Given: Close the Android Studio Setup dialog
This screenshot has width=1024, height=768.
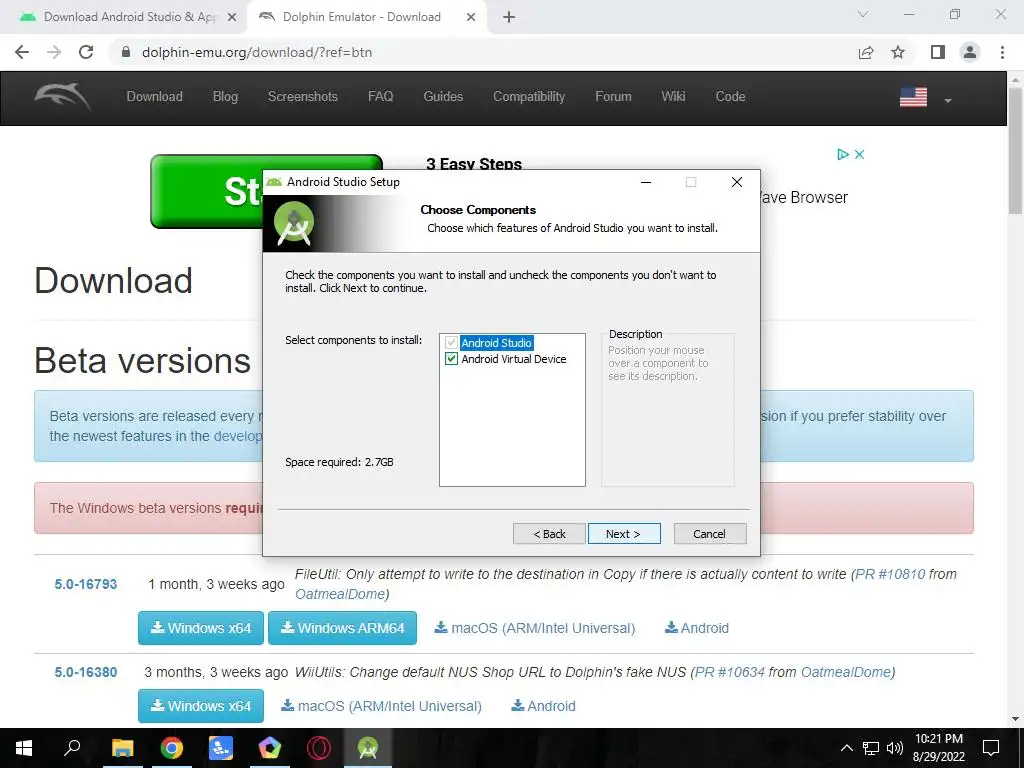Looking at the screenshot, I should click(737, 182).
